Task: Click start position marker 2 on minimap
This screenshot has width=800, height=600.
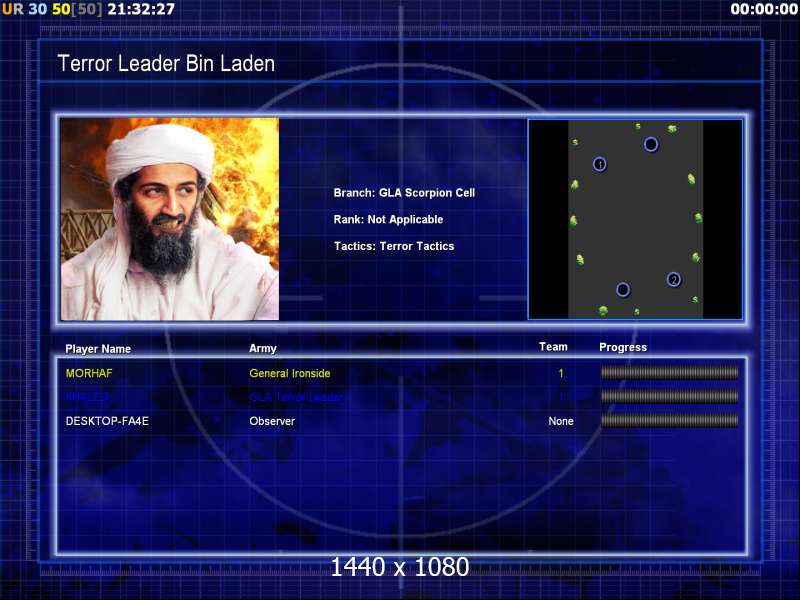Action: pos(673,280)
